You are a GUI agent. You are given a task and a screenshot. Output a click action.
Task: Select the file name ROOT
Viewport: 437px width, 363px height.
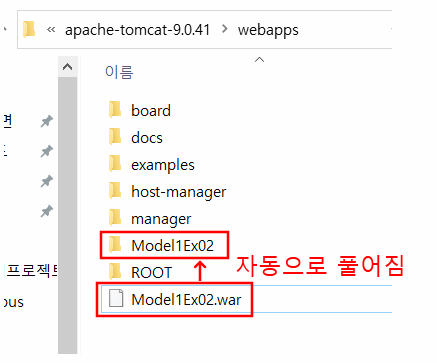point(151,273)
